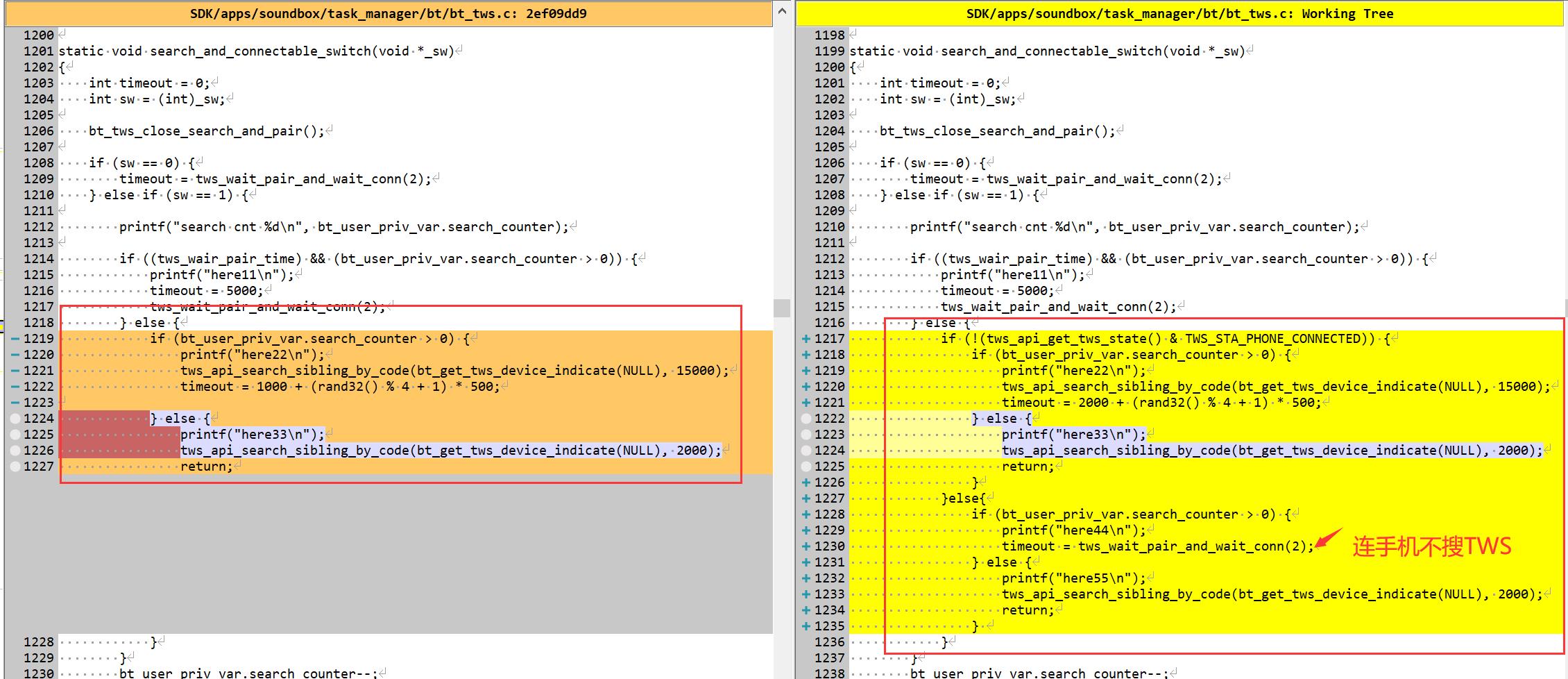Screen dimensions: 1568x679
Task: Click the 'here33' printf line in the left pane
Action: (x=253, y=435)
